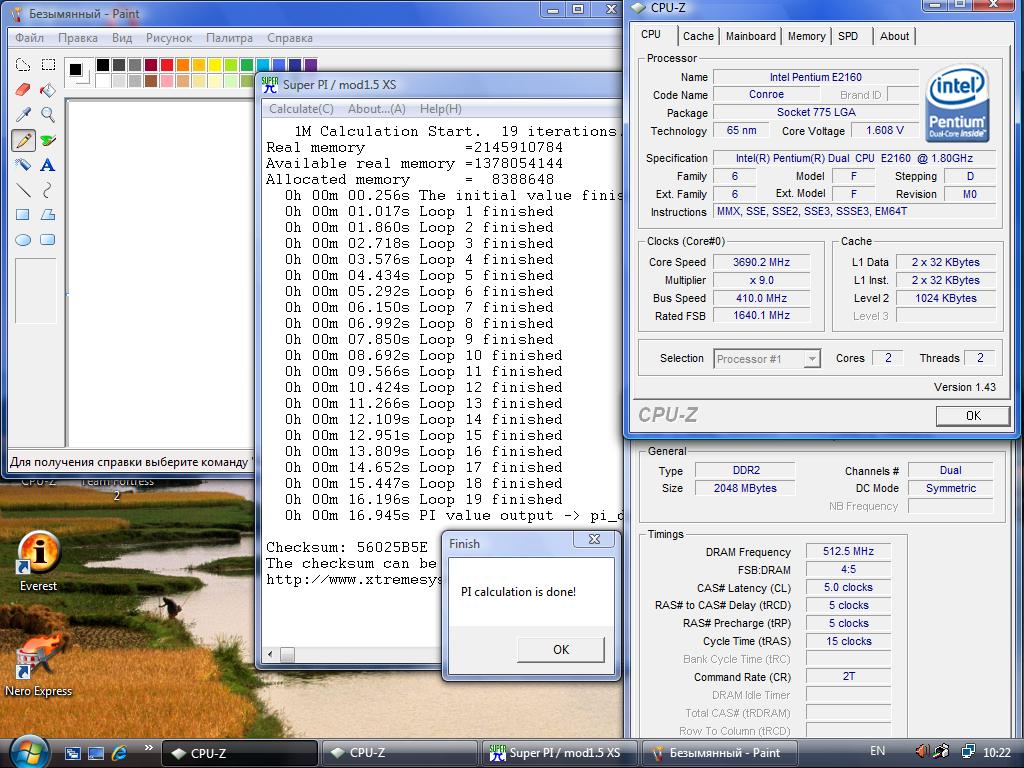Open the Справка menu in Paint
This screenshot has height=768, width=1024.
[x=289, y=38]
